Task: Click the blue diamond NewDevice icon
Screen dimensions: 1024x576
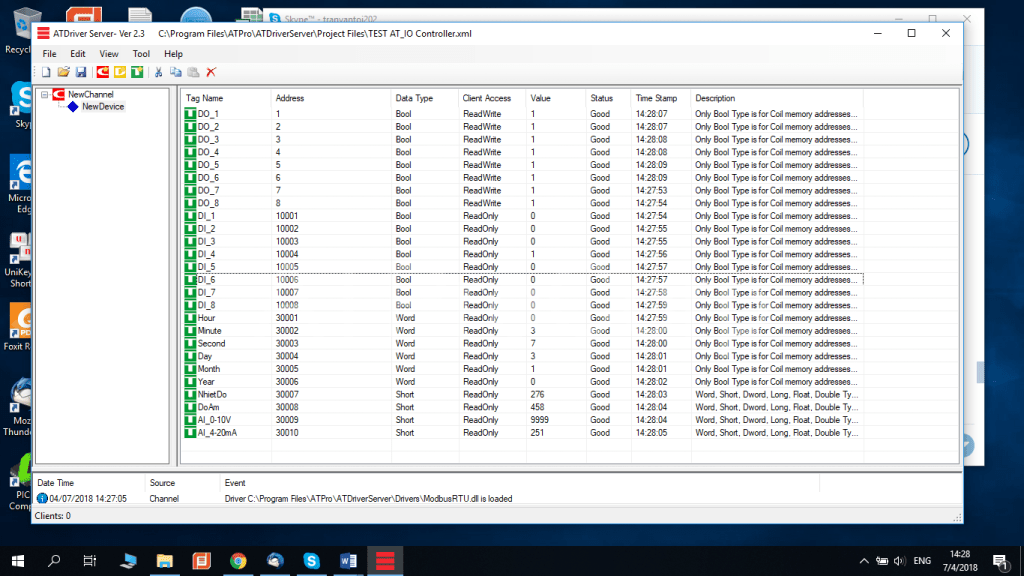Action: coord(73,106)
